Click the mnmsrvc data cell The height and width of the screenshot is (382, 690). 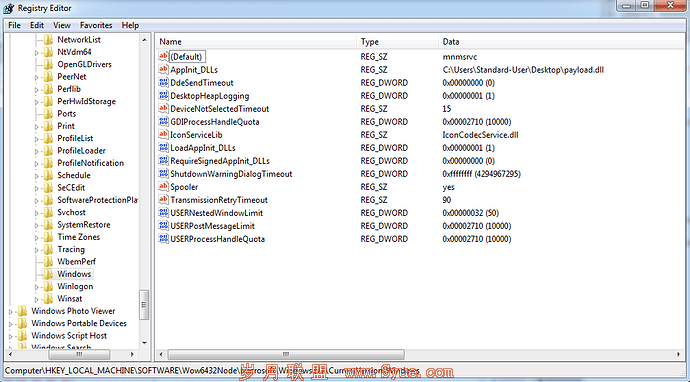tap(460, 56)
